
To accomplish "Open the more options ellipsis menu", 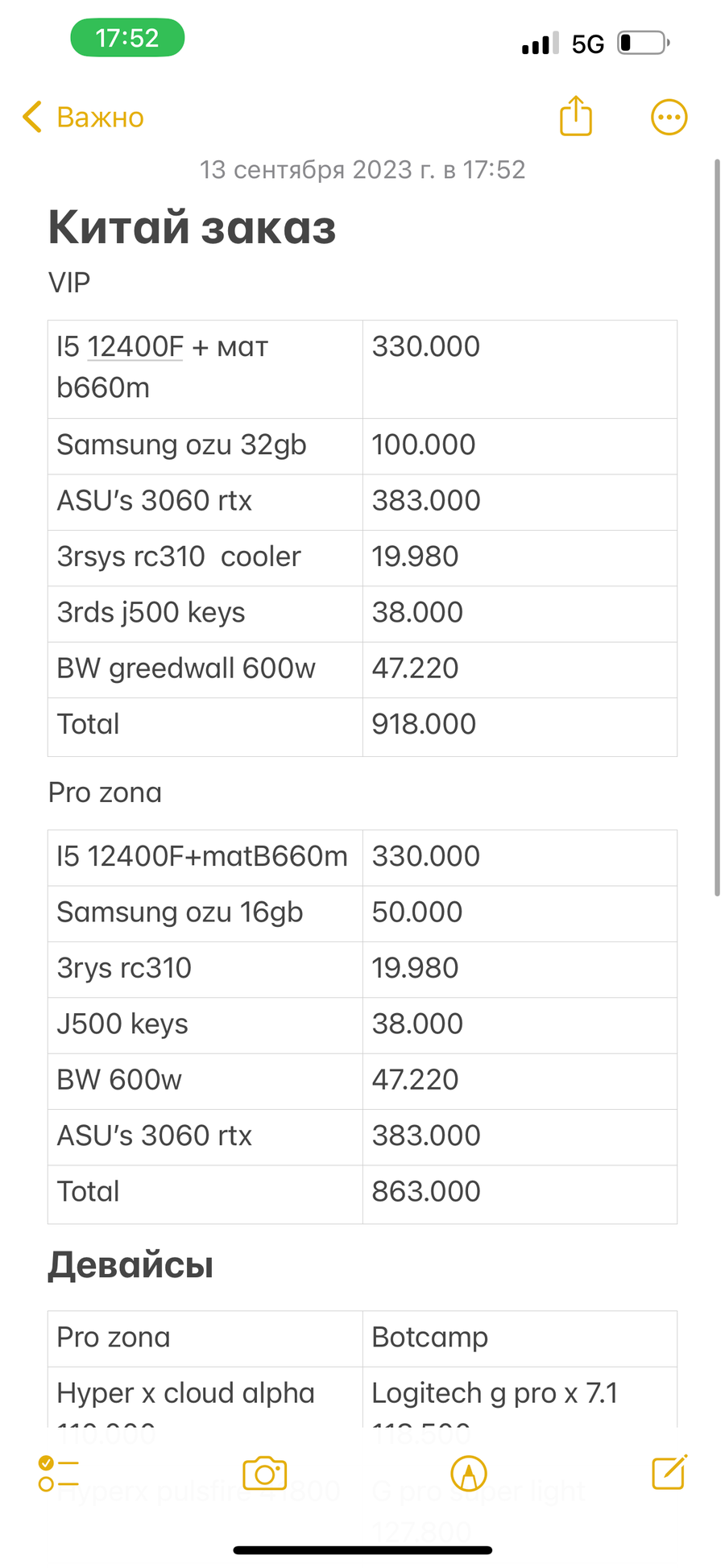I will click(x=669, y=118).
